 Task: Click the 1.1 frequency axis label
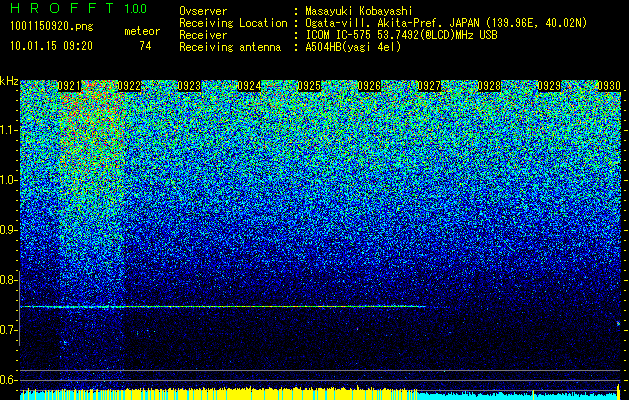pyautogui.click(x=9, y=130)
